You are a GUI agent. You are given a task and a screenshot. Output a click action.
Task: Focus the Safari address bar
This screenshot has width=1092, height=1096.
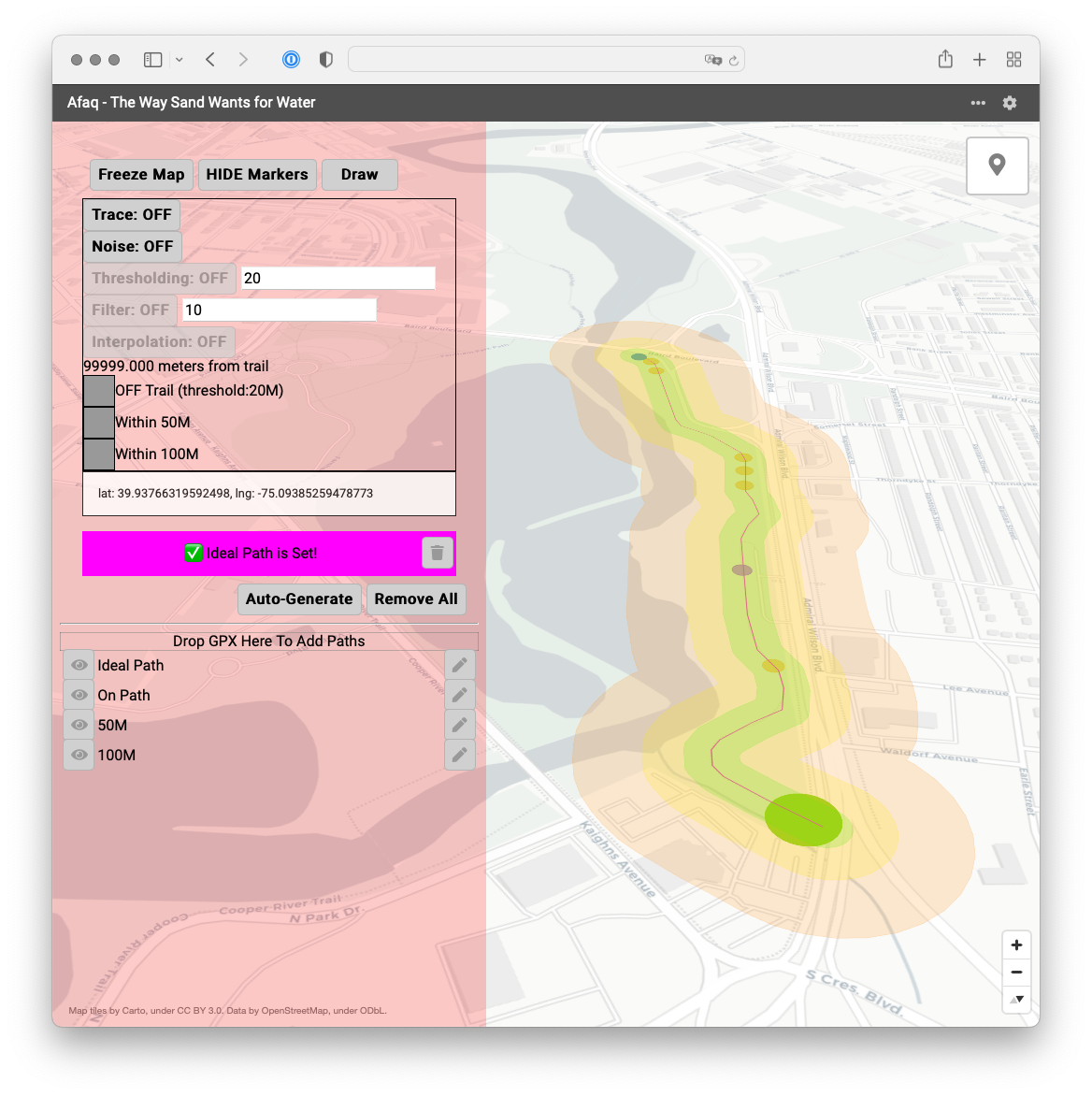pyautogui.click(x=546, y=60)
